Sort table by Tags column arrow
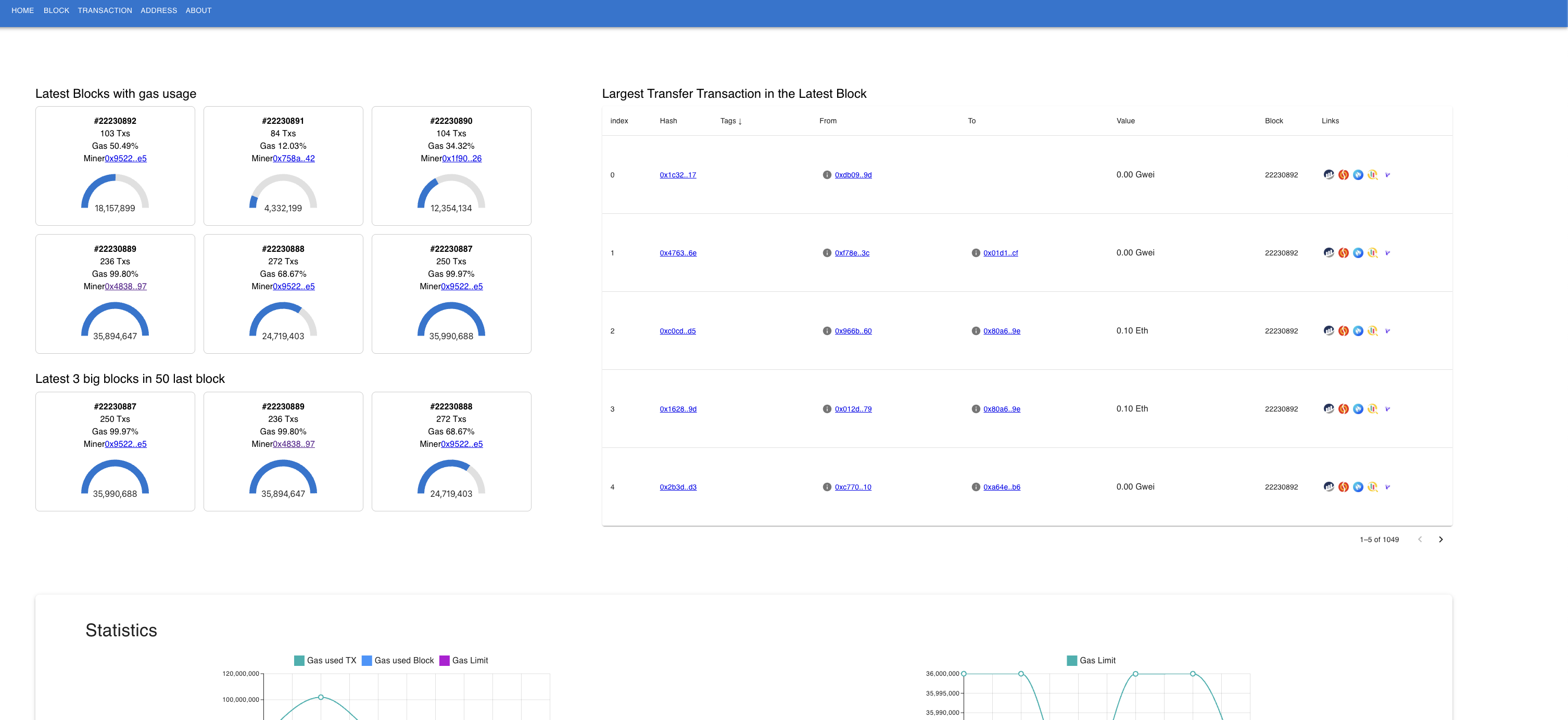1568x720 pixels. pos(740,122)
